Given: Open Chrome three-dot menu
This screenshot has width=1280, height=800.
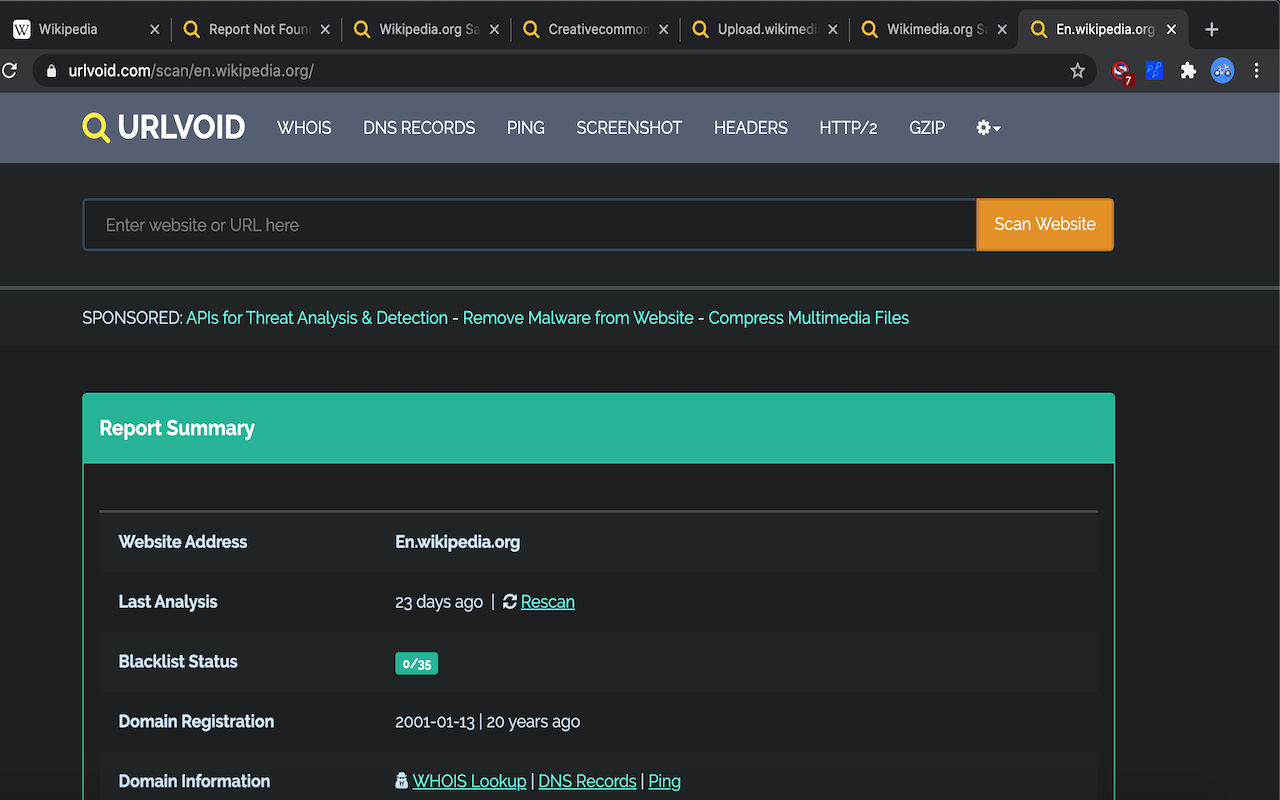Looking at the screenshot, I should (x=1257, y=71).
